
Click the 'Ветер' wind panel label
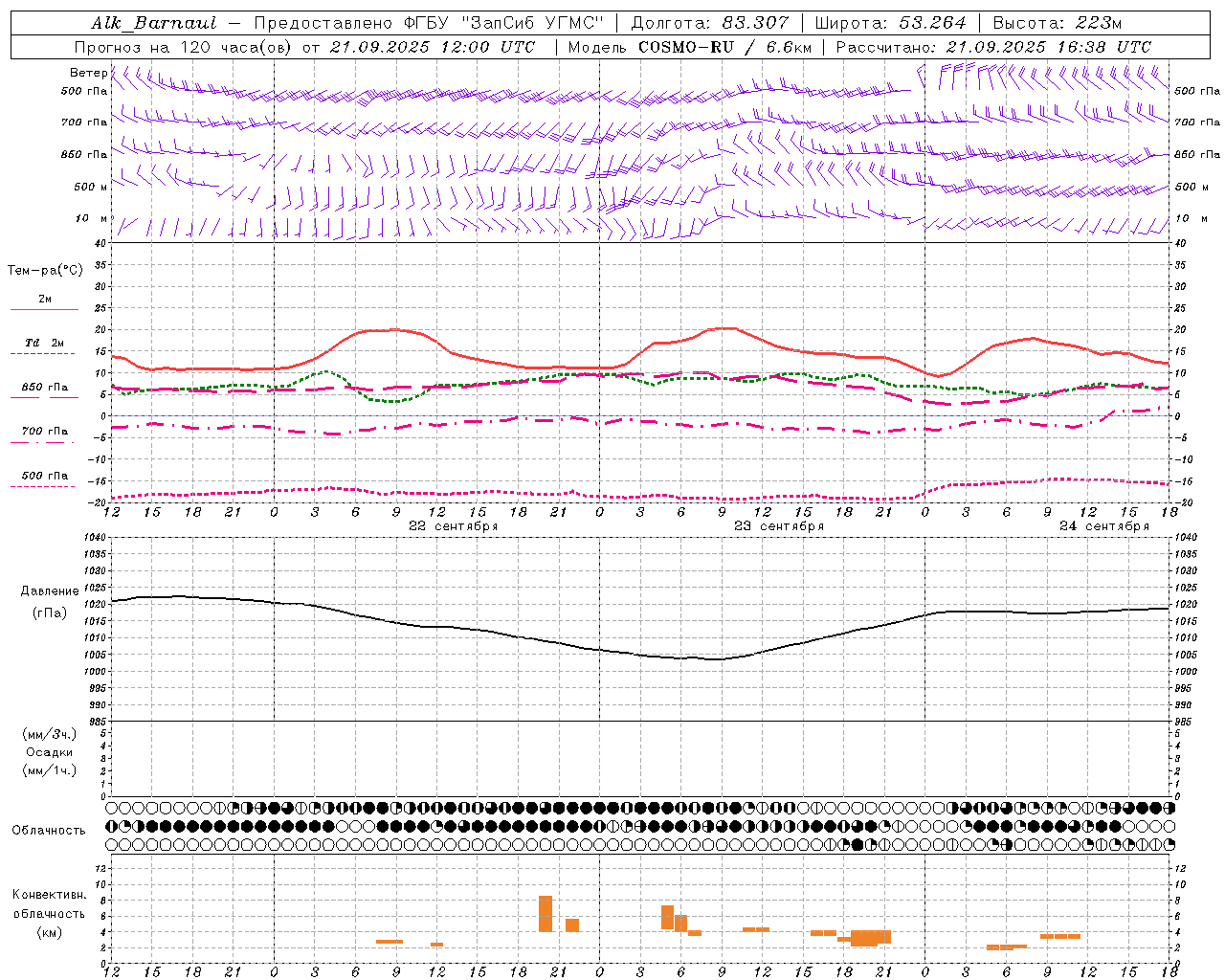point(88,73)
